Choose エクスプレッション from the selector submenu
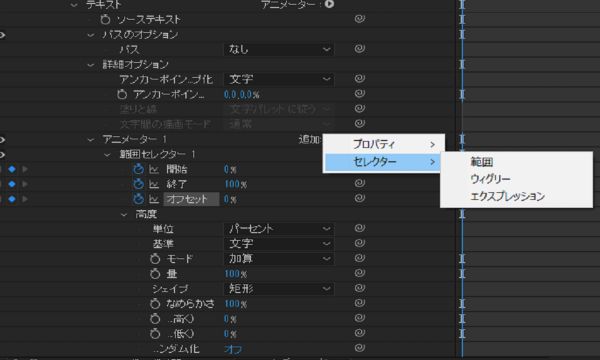The image size is (600, 360). [x=517, y=196]
